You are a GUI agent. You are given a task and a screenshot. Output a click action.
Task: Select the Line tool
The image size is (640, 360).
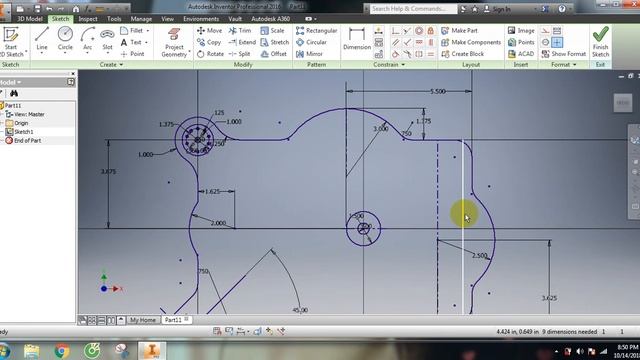(x=42, y=39)
